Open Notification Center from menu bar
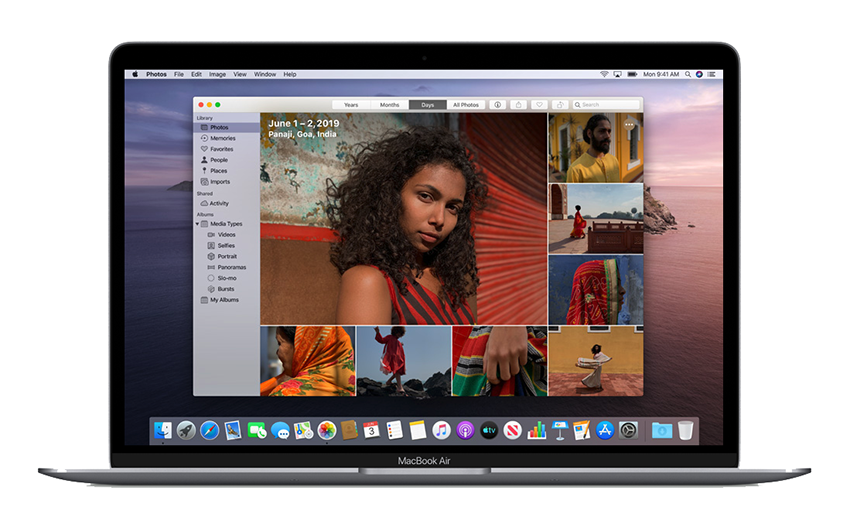Viewport: 850px width, 518px height. pos(711,74)
